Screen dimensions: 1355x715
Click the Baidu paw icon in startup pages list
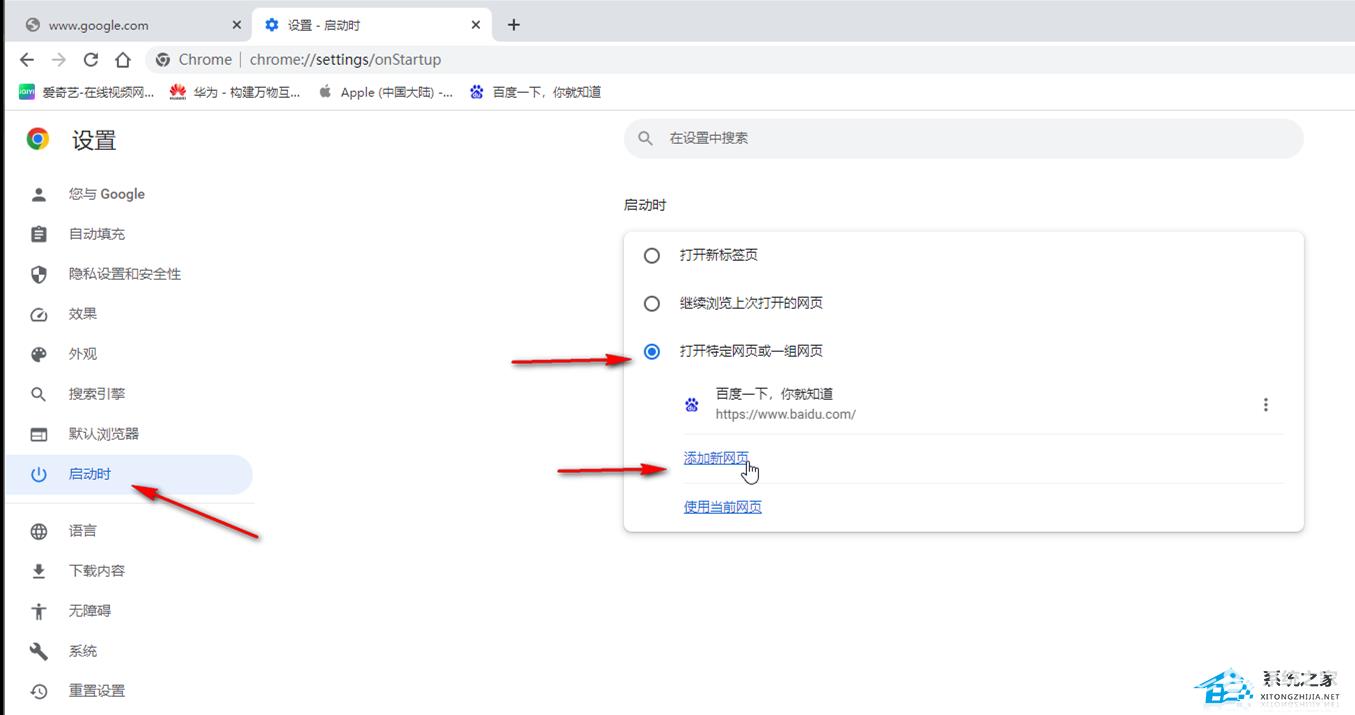[692, 405]
